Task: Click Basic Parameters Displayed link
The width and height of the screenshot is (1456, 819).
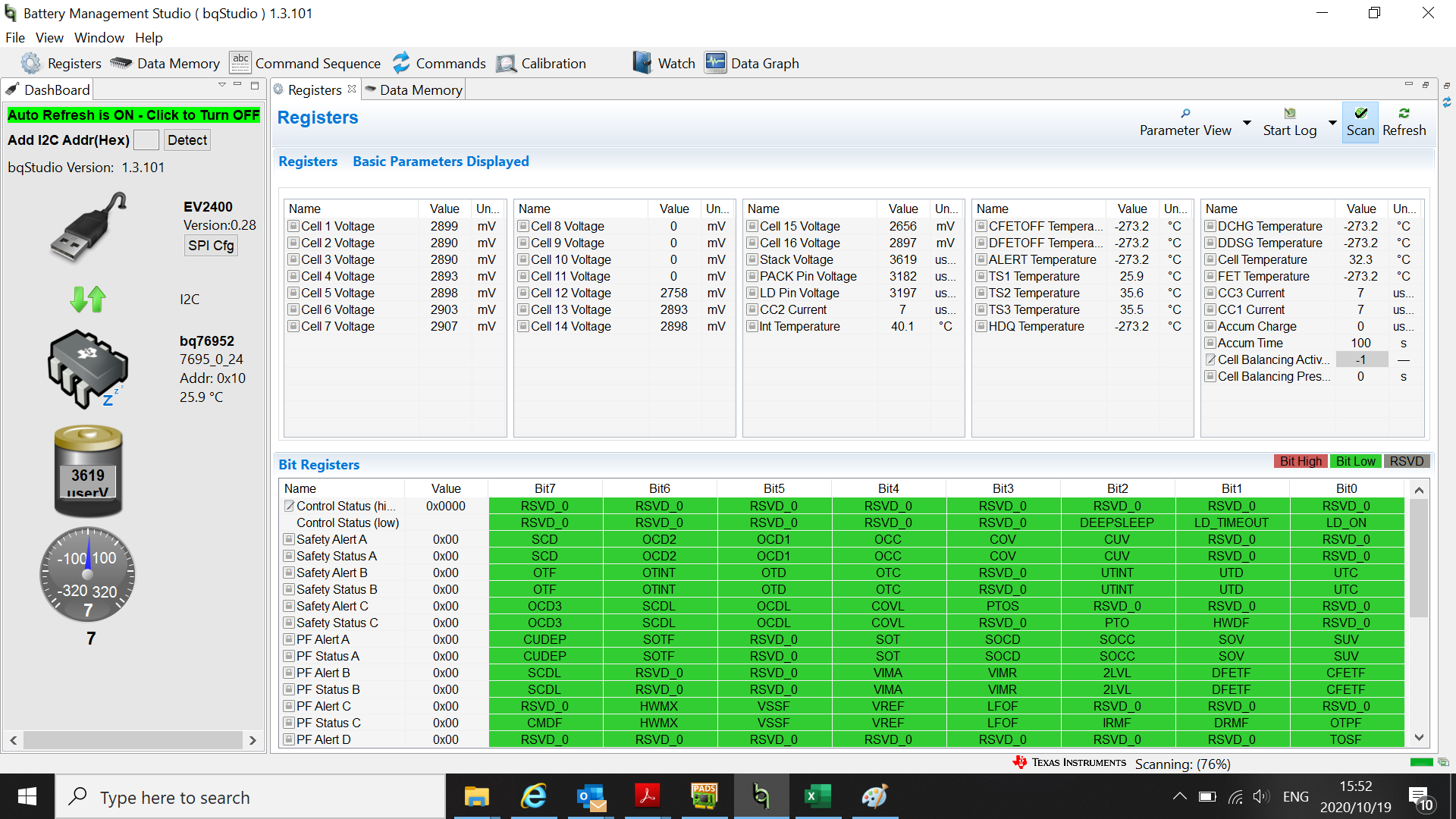Action: coord(441,162)
